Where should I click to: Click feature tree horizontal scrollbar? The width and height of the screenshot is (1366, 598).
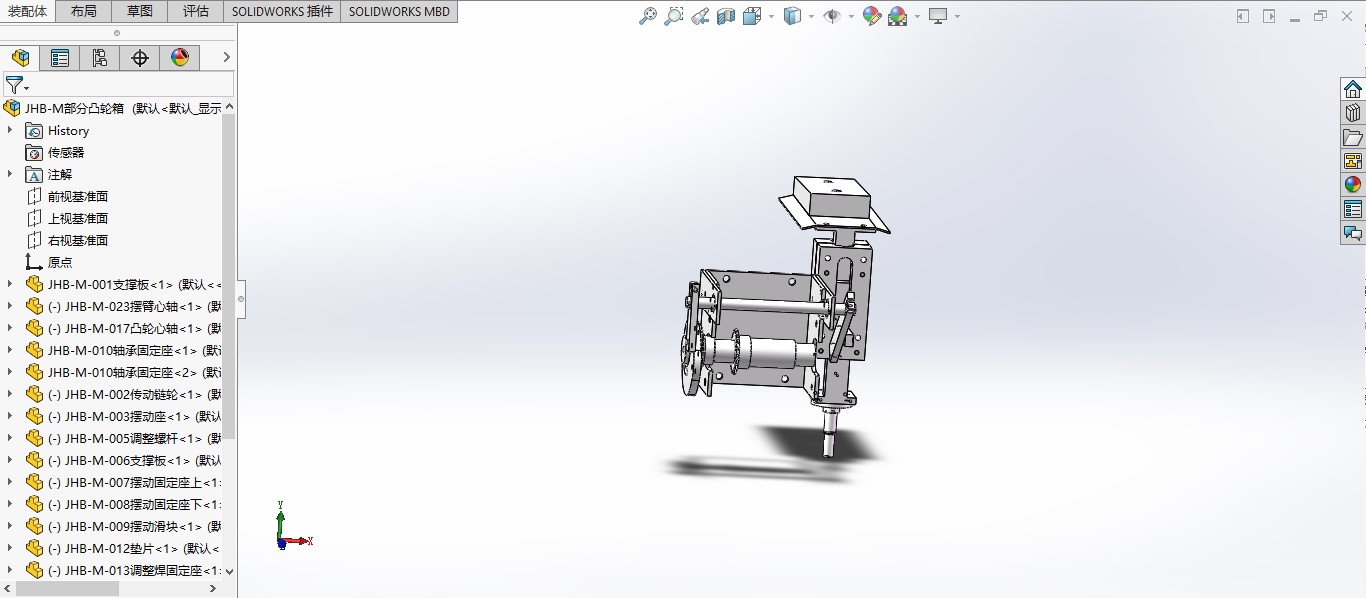click(68, 589)
